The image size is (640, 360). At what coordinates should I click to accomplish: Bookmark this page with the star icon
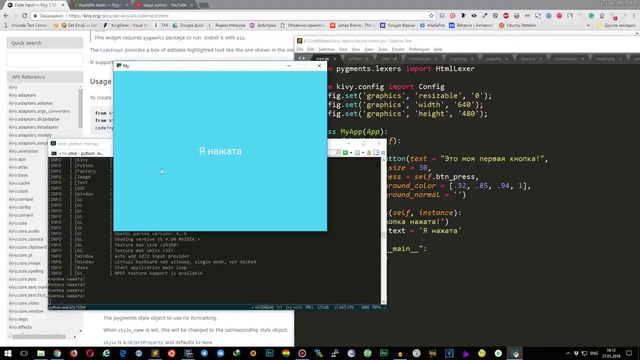tap(431, 16)
